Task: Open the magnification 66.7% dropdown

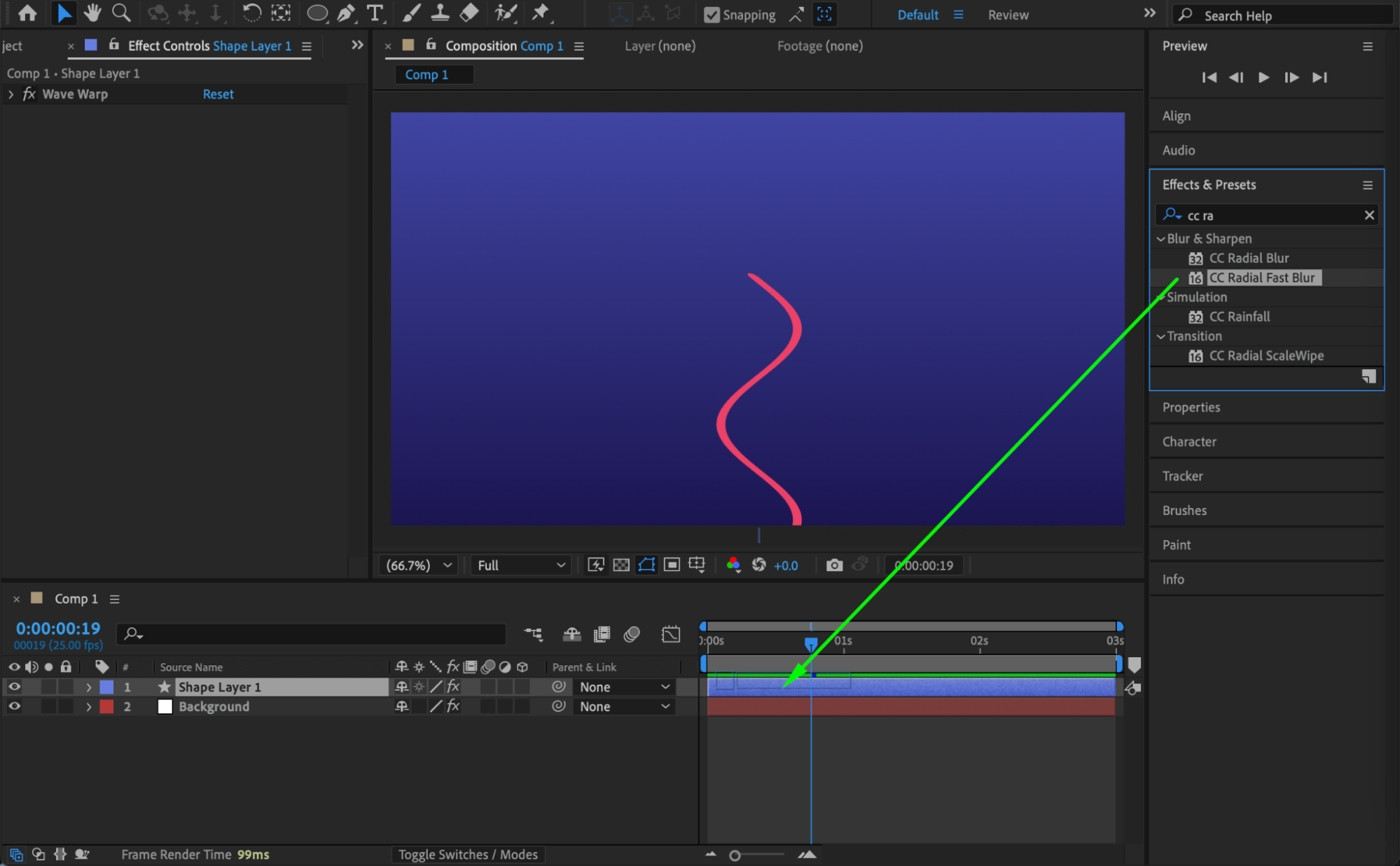Action: 418,565
